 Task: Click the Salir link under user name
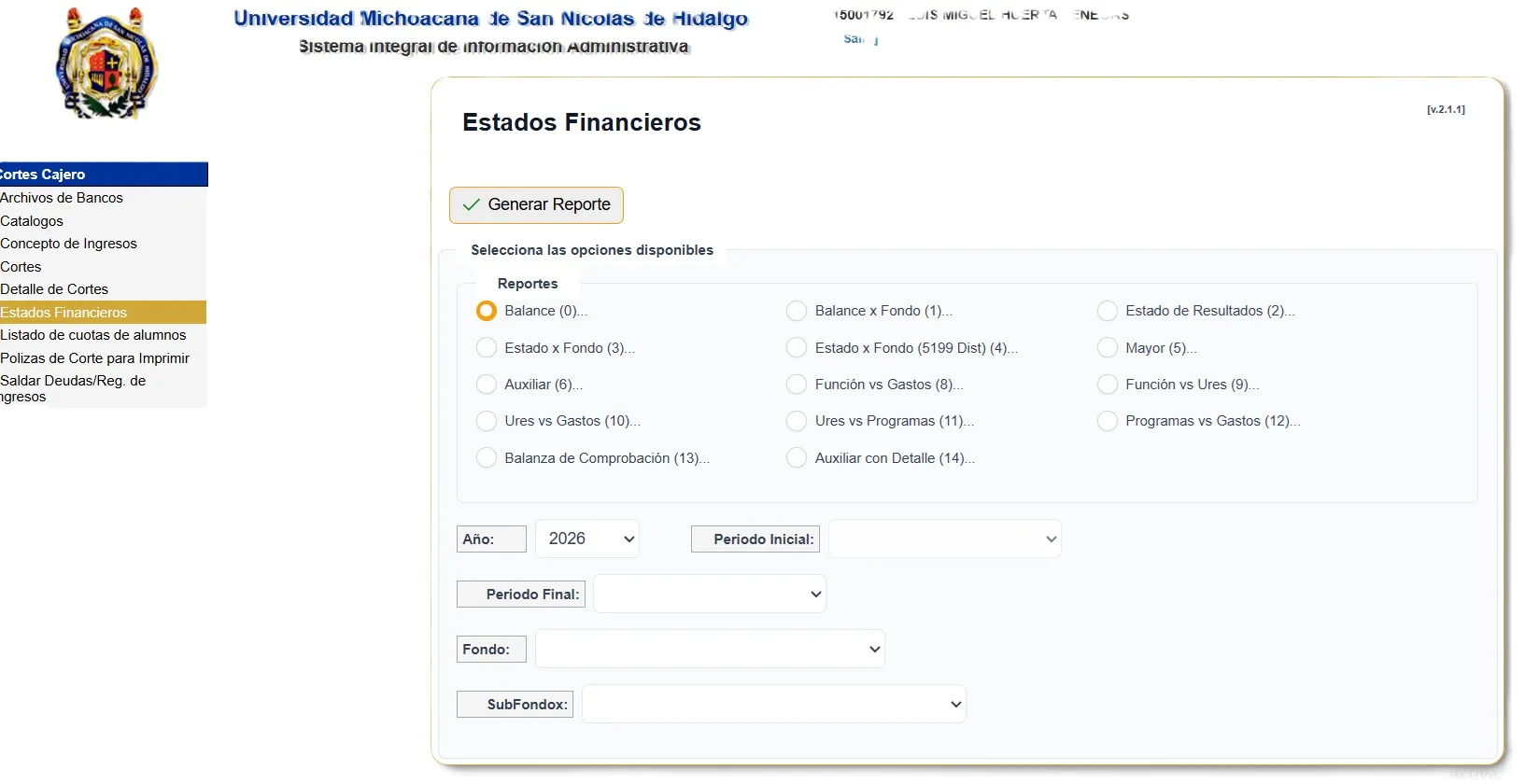pyautogui.click(x=859, y=39)
